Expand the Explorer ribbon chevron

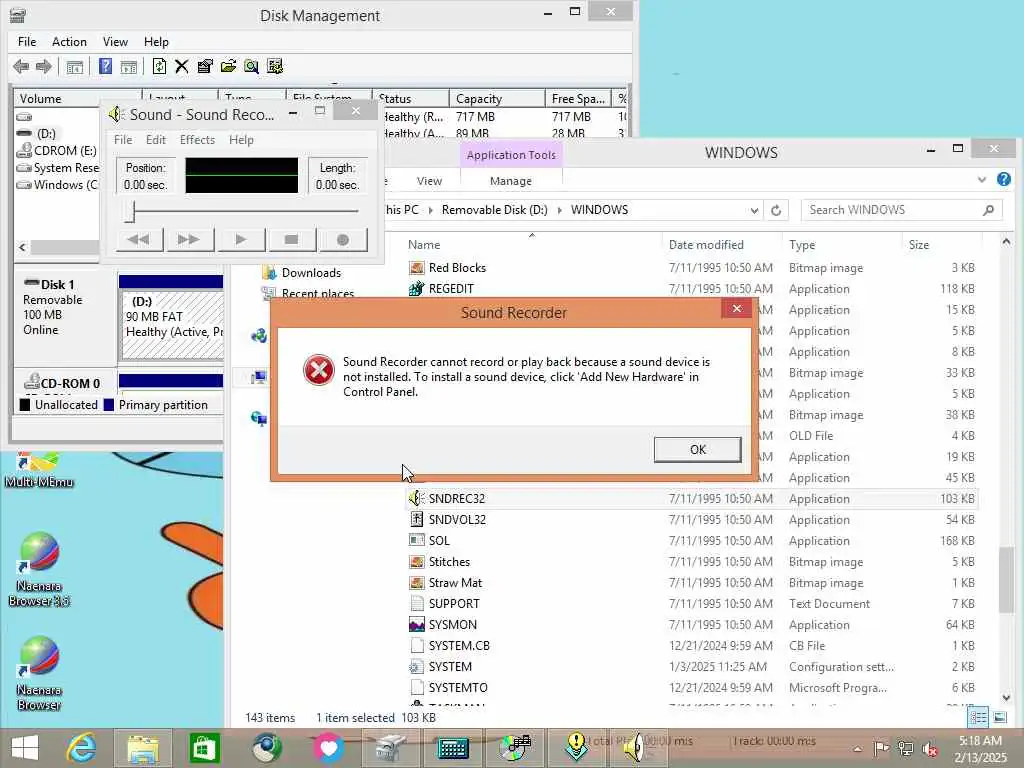(x=982, y=180)
